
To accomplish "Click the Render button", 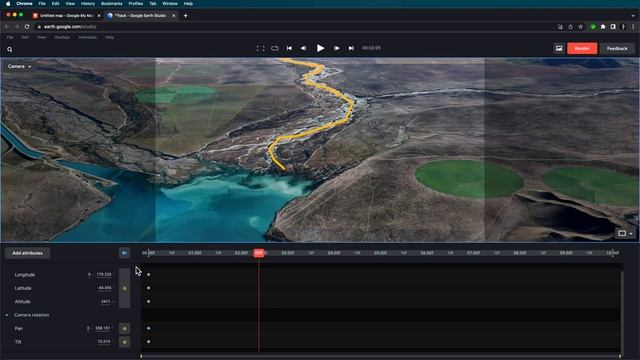I will [582, 49].
